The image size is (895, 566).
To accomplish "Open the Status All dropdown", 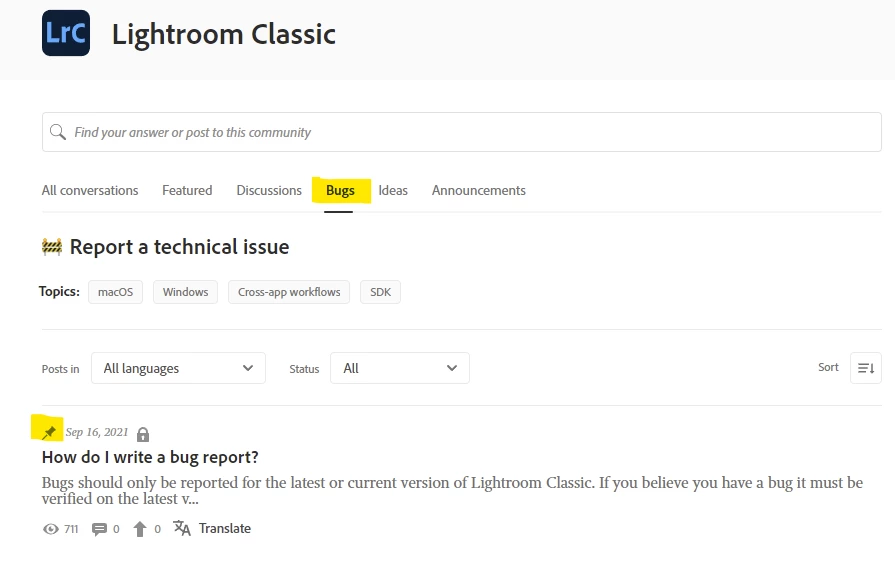I will click(400, 368).
